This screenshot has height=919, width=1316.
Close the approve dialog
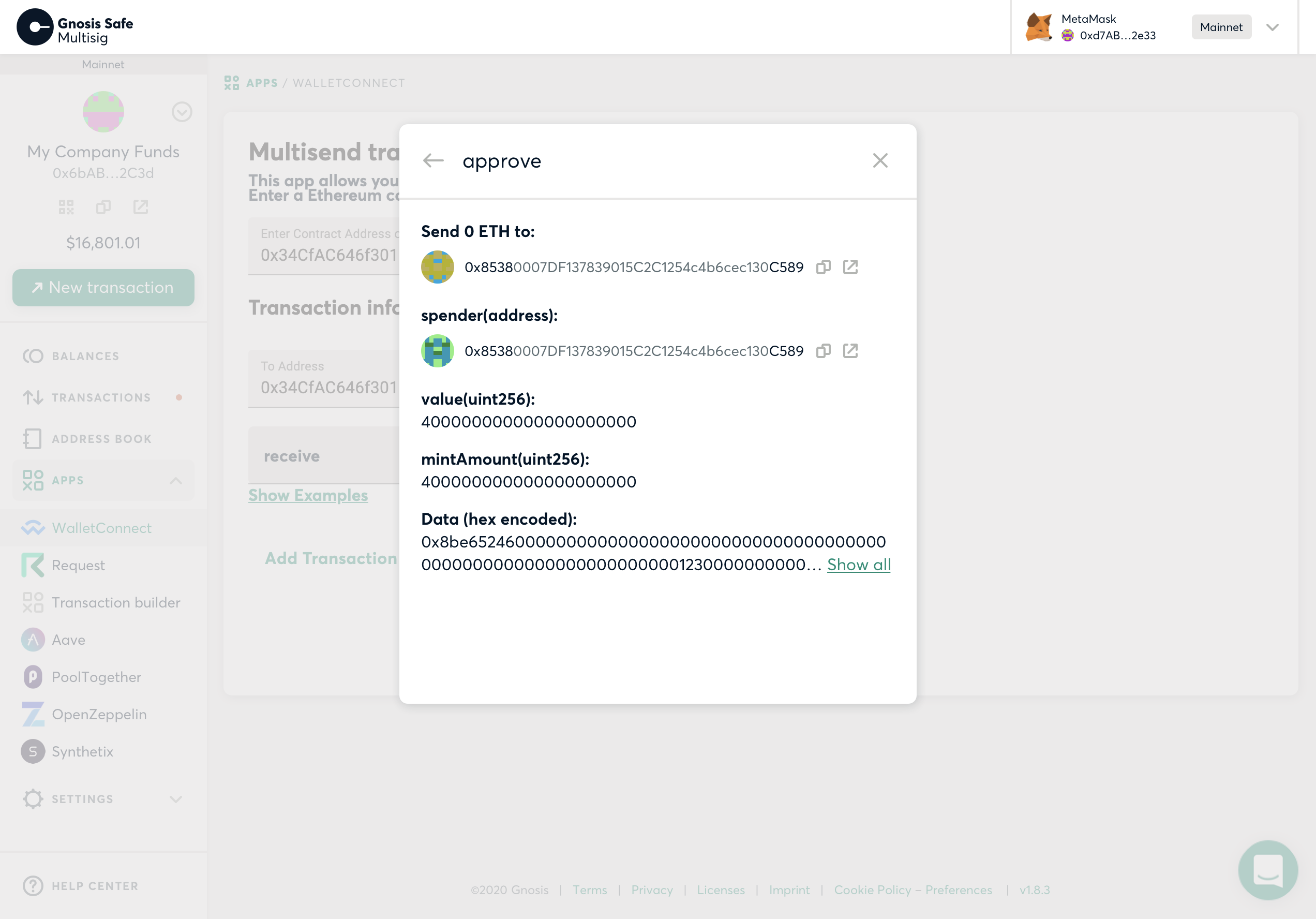[x=880, y=160]
